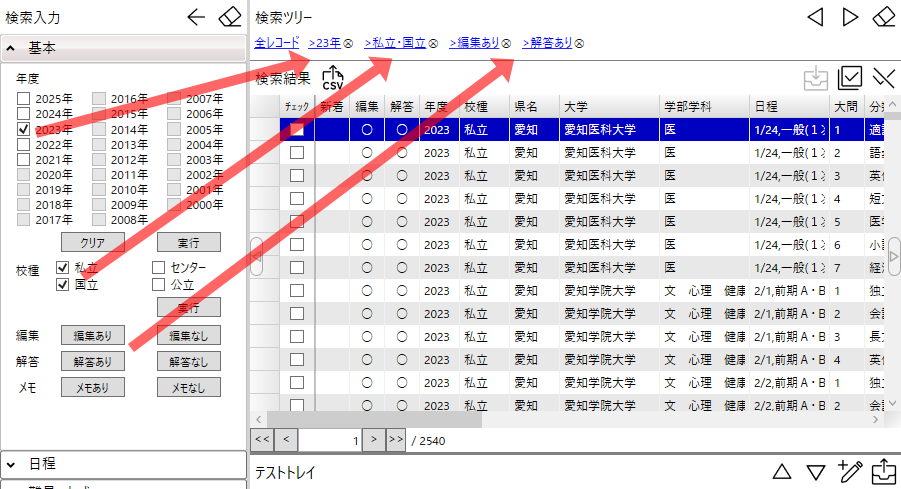
Task: Click the check-all icon in 検索結果
Action: click(x=850, y=78)
